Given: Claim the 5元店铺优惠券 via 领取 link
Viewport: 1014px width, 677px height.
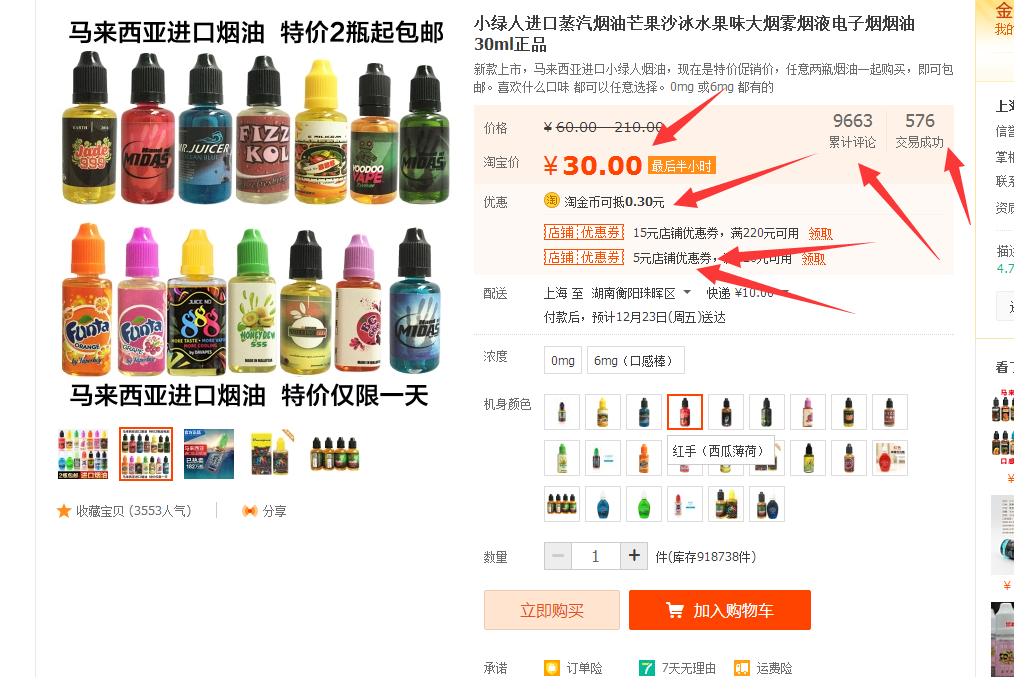Looking at the screenshot, I should pyautogui.click(x=814, y=259).
